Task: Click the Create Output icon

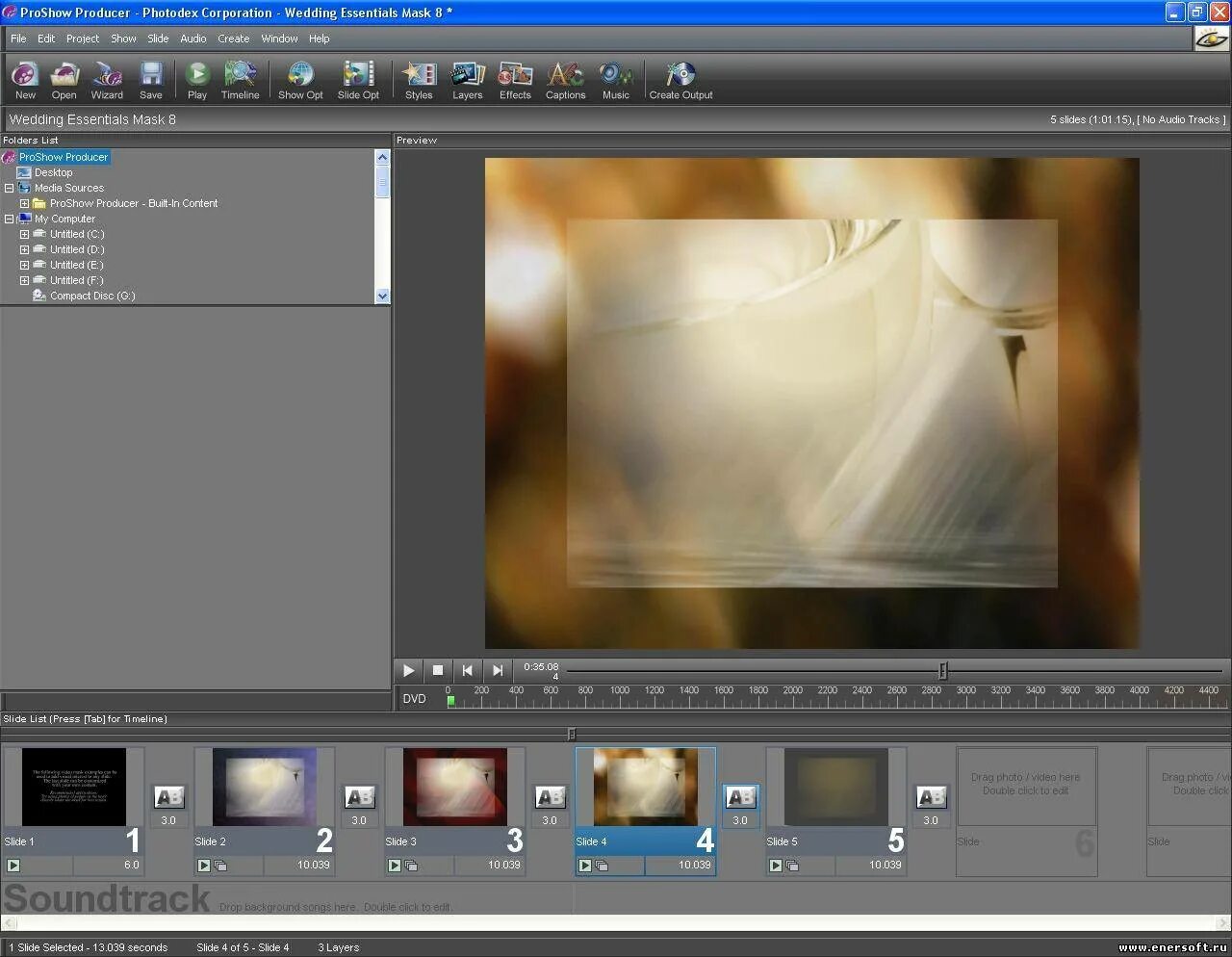Action: (680, 80)
